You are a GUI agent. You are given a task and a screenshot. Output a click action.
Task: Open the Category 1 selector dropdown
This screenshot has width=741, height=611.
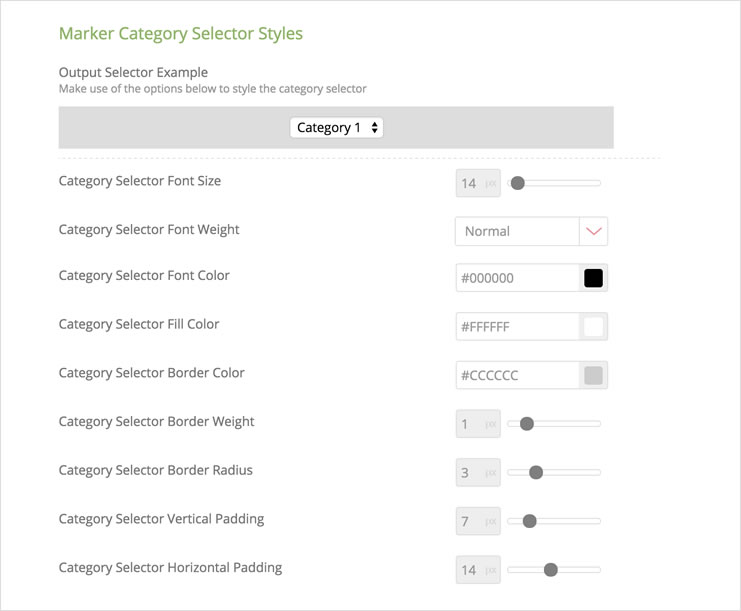pyautogui.click(x=336, y=128)
